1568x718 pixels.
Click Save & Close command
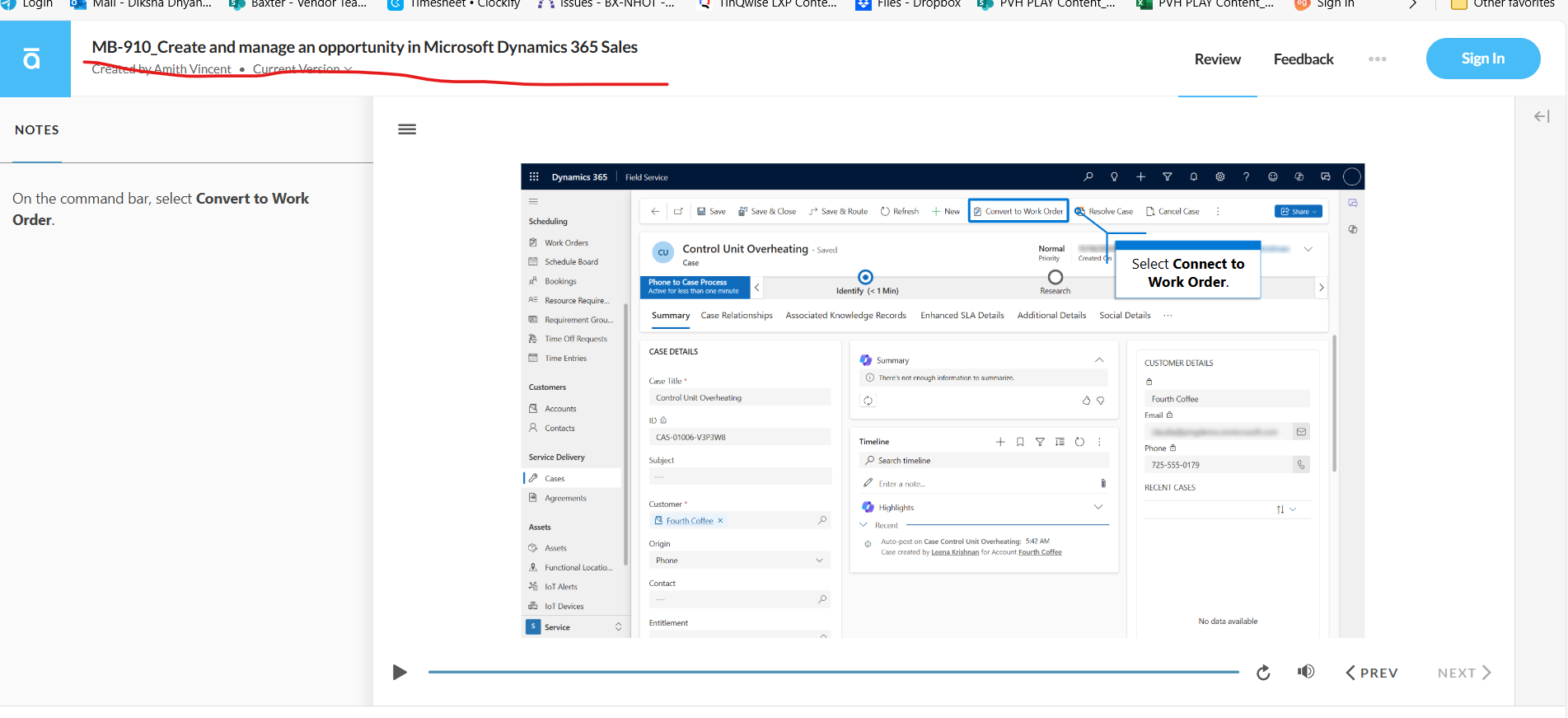767,211
